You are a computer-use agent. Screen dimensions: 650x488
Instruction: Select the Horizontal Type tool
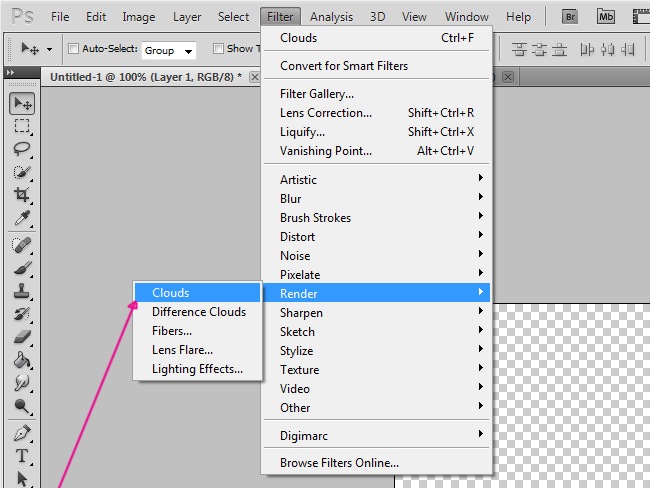(22, 456)
